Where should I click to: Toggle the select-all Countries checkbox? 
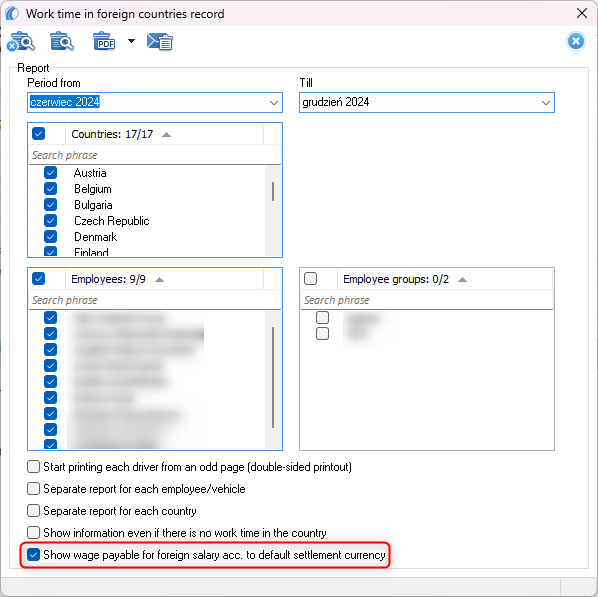pos(39,134)
